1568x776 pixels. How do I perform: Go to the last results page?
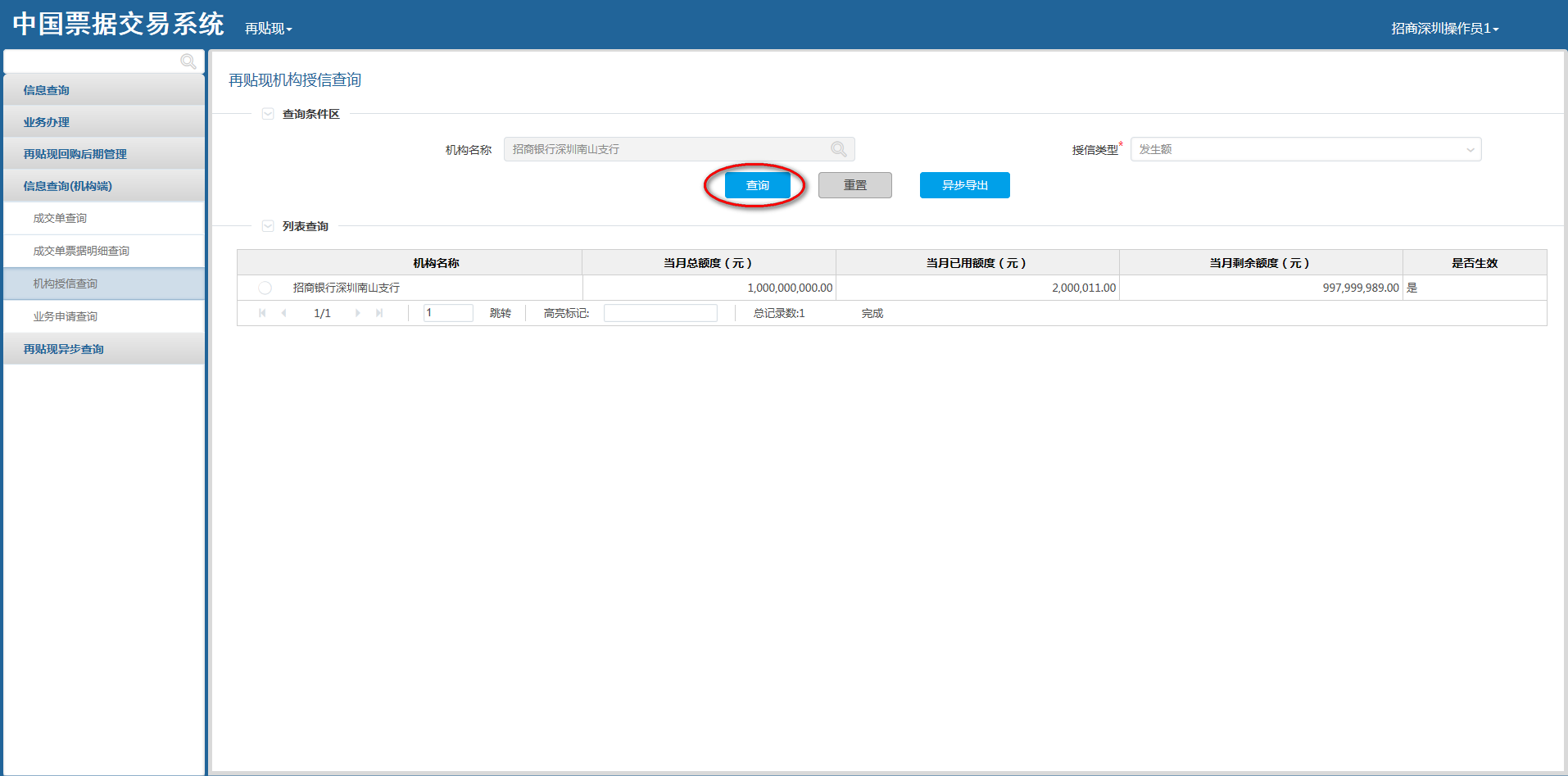(379, 313)
